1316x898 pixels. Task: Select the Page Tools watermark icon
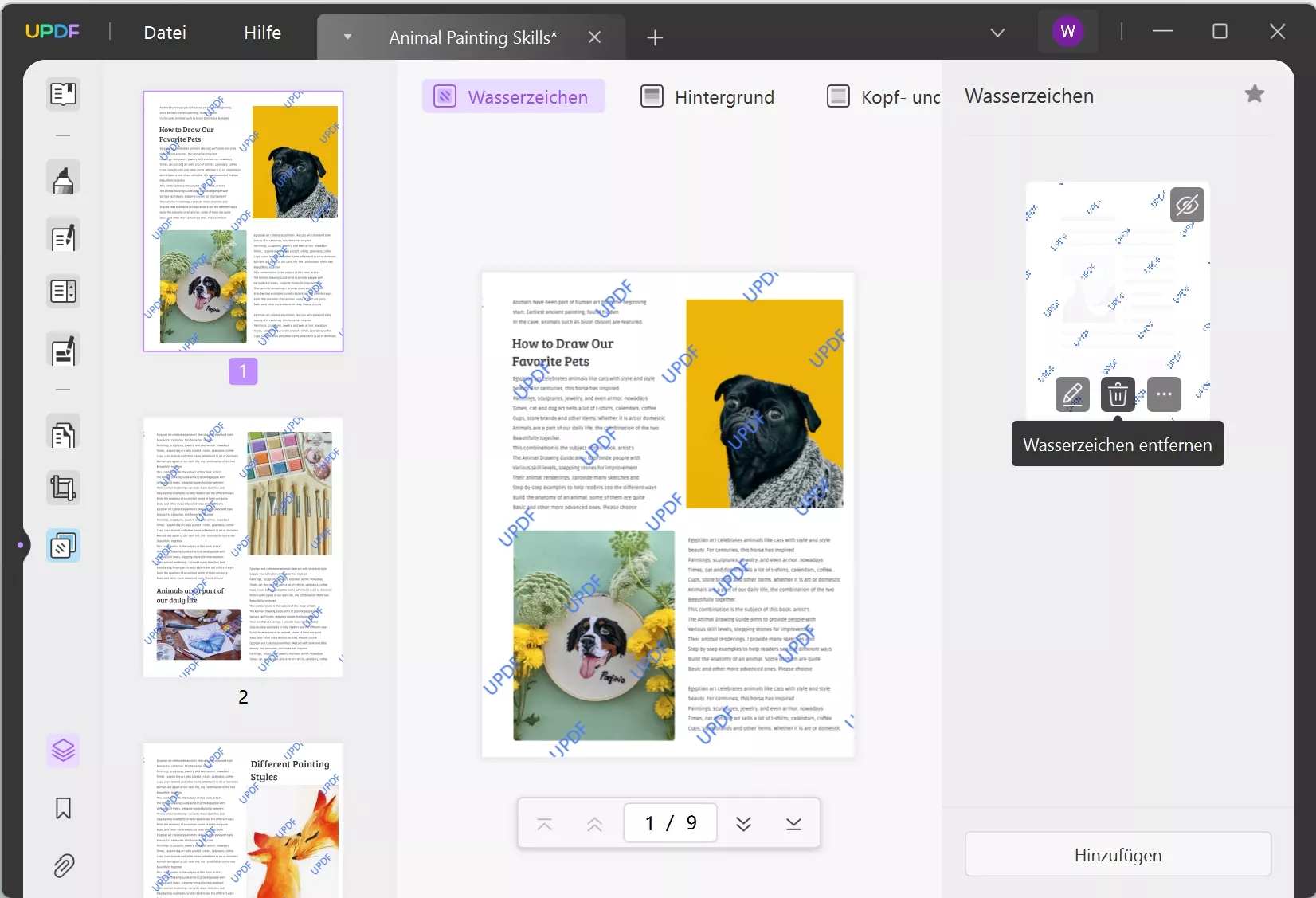[x=63, y=546]
